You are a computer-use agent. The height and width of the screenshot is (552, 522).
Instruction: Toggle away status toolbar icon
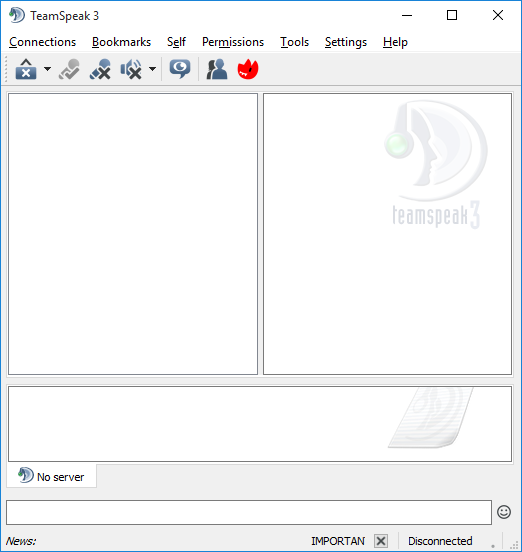click(69, 69)
